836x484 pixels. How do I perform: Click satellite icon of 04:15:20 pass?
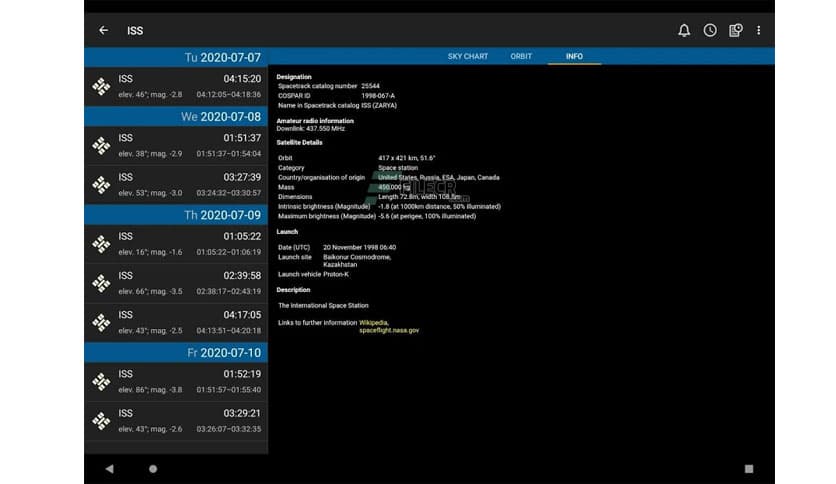pos(101,86)
